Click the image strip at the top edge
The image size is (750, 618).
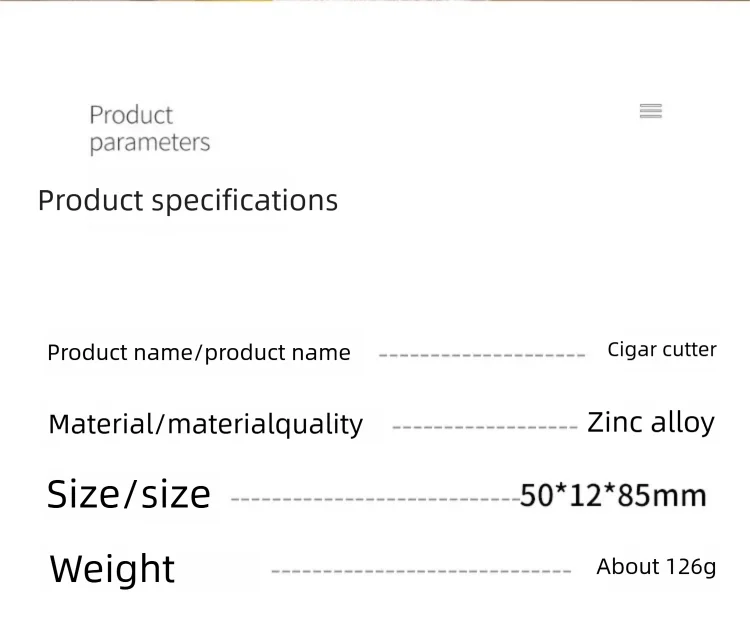point(375,2)
